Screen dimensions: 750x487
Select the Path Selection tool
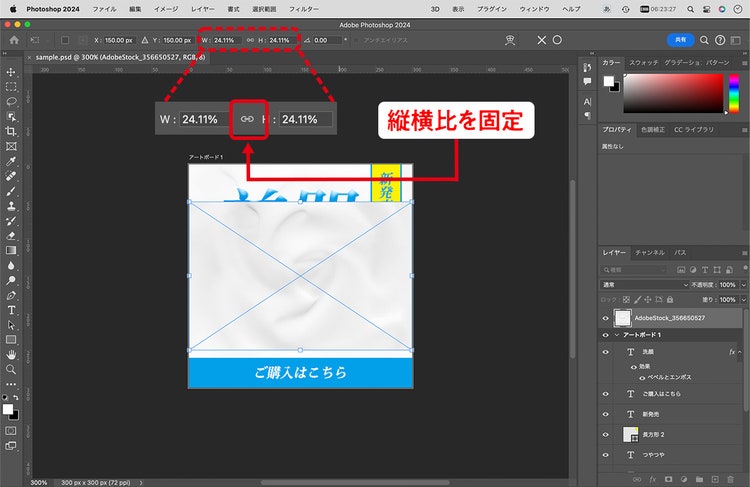[11, 325]
